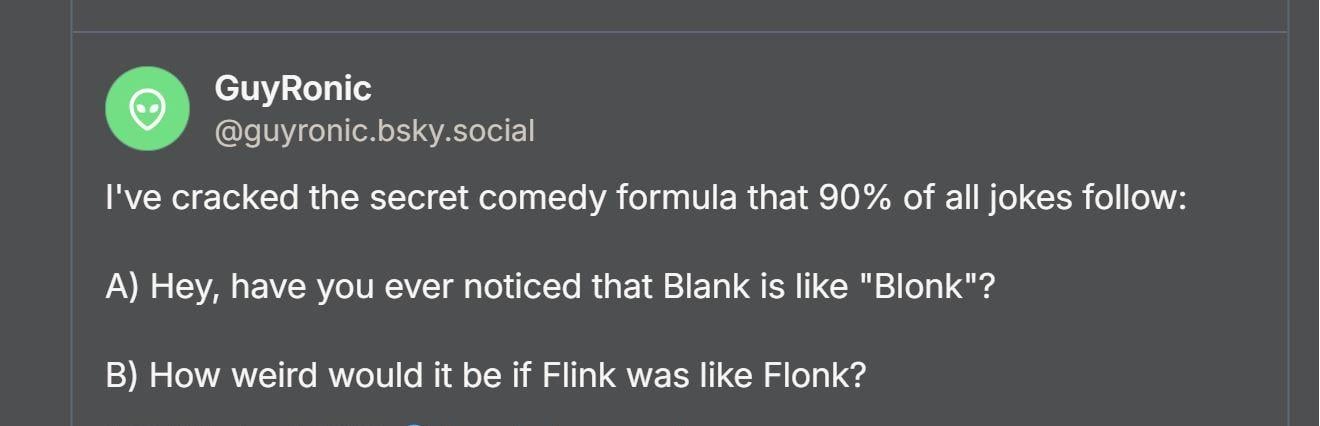The image size is (1320, 426).
Task: Click the @guyronic.bsky.social handle
Action: 374,131
